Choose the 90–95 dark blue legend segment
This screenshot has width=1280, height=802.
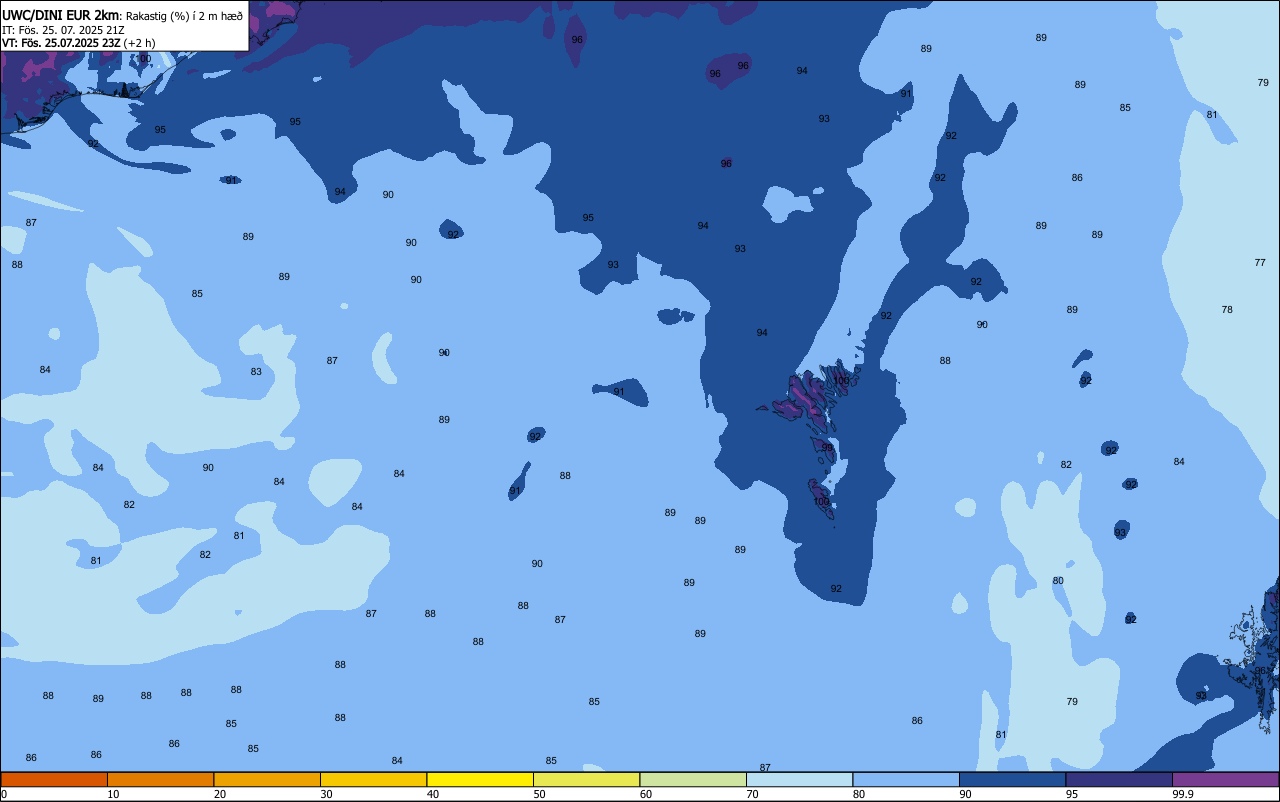pos(1012,779)
